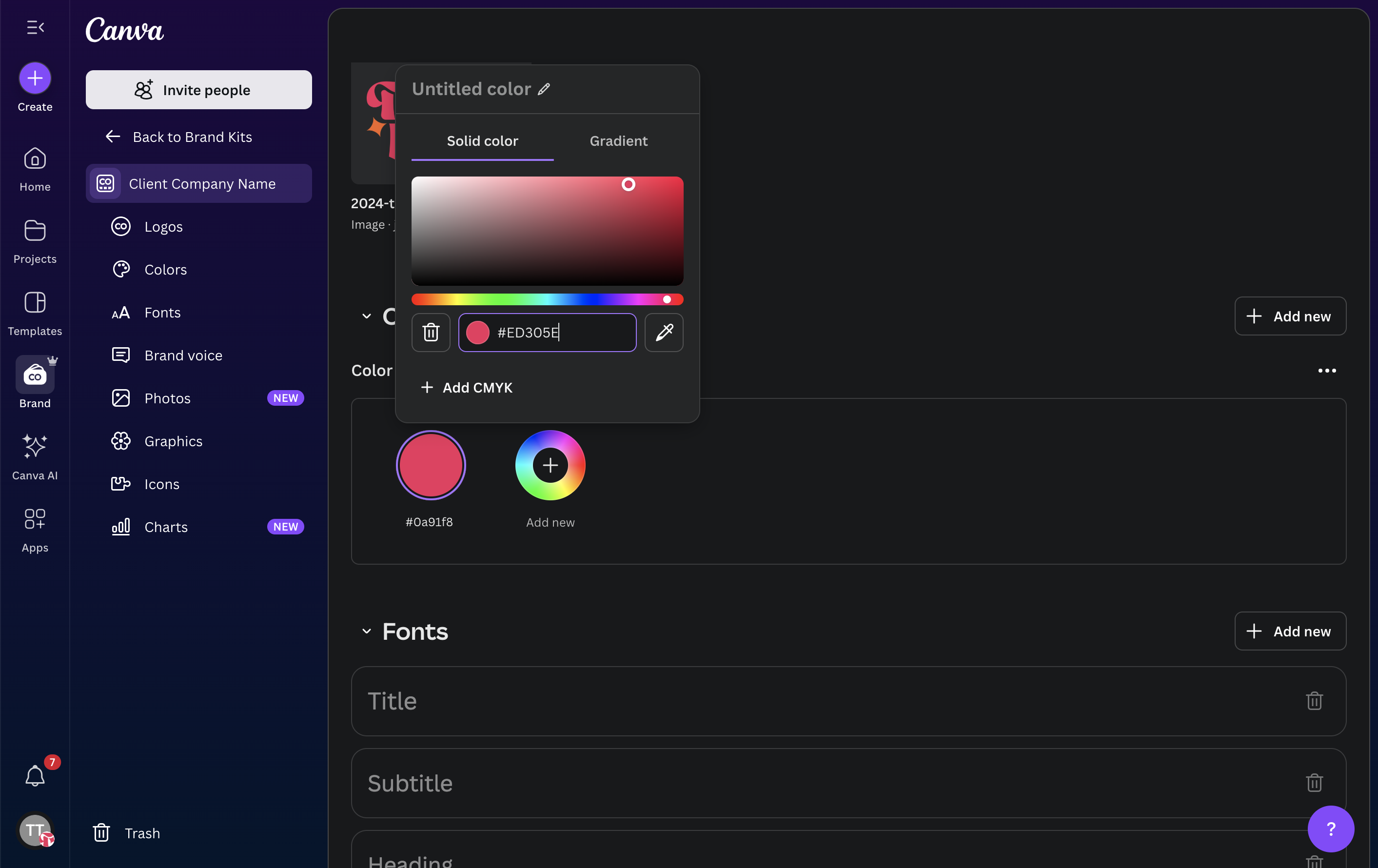This screenshot has height=868, width=1378.
Task: Open the color palette three-dot menu
Action: 1326,371
